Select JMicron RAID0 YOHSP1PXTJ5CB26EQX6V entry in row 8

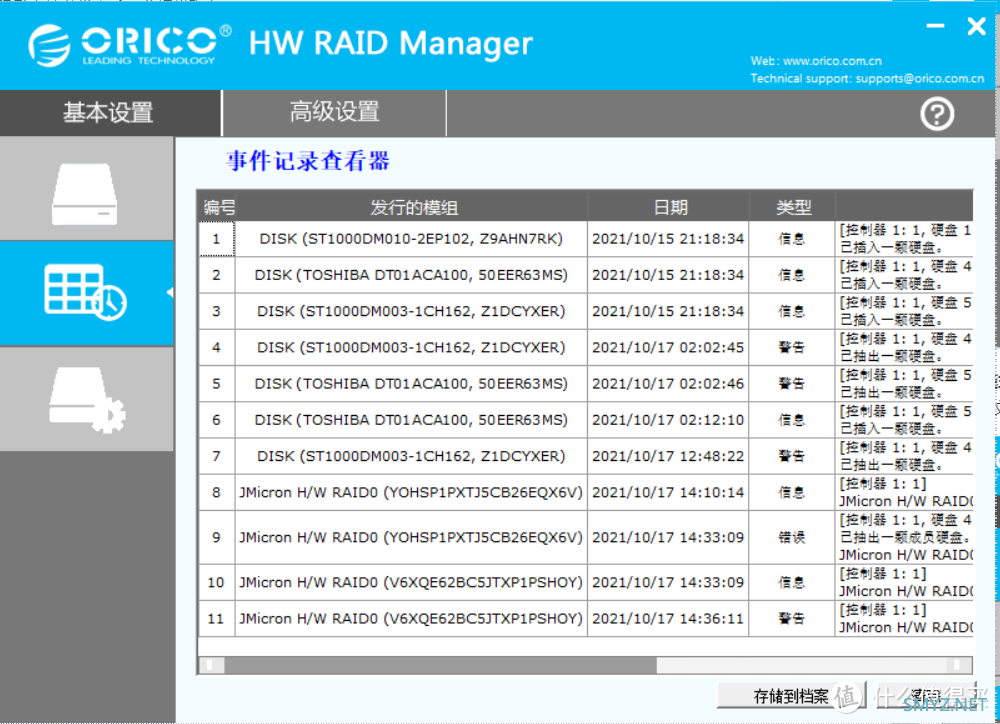411,492
